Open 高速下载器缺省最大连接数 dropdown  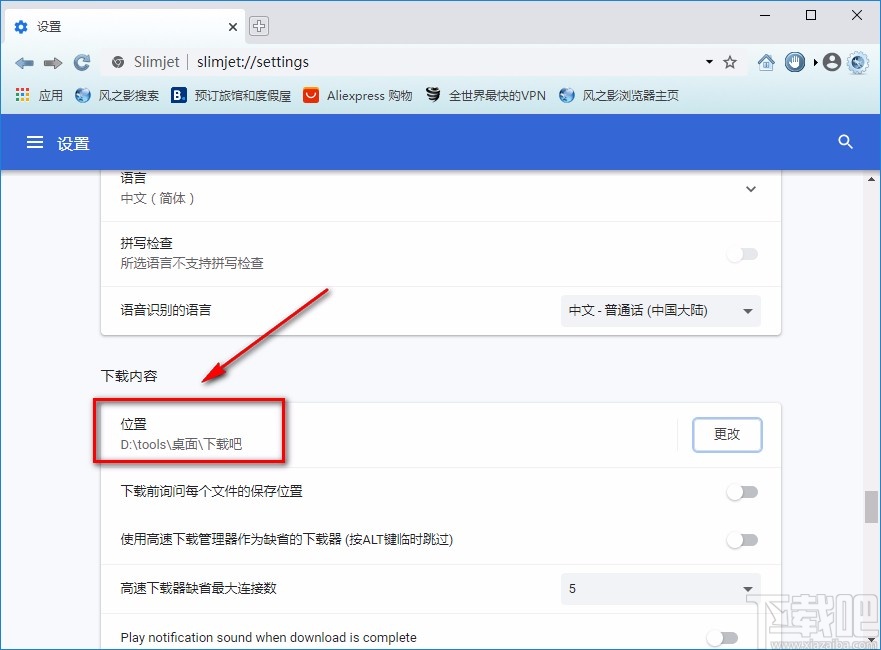[x=661, y=589]
